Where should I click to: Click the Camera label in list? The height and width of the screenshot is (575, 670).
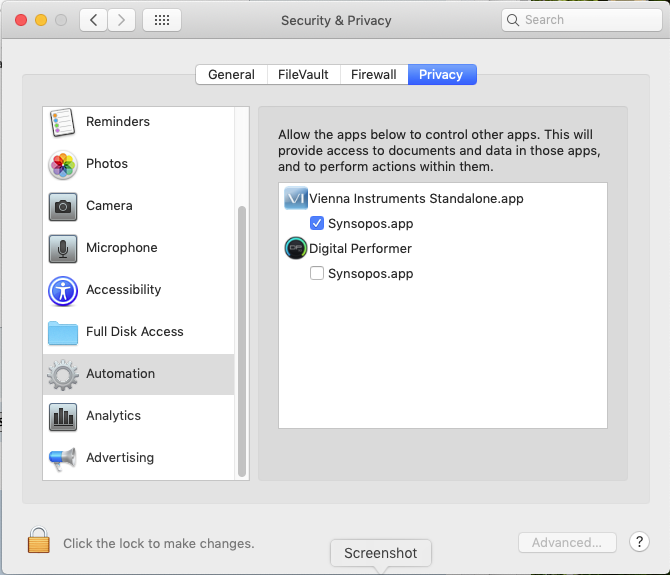click(109, 206)
